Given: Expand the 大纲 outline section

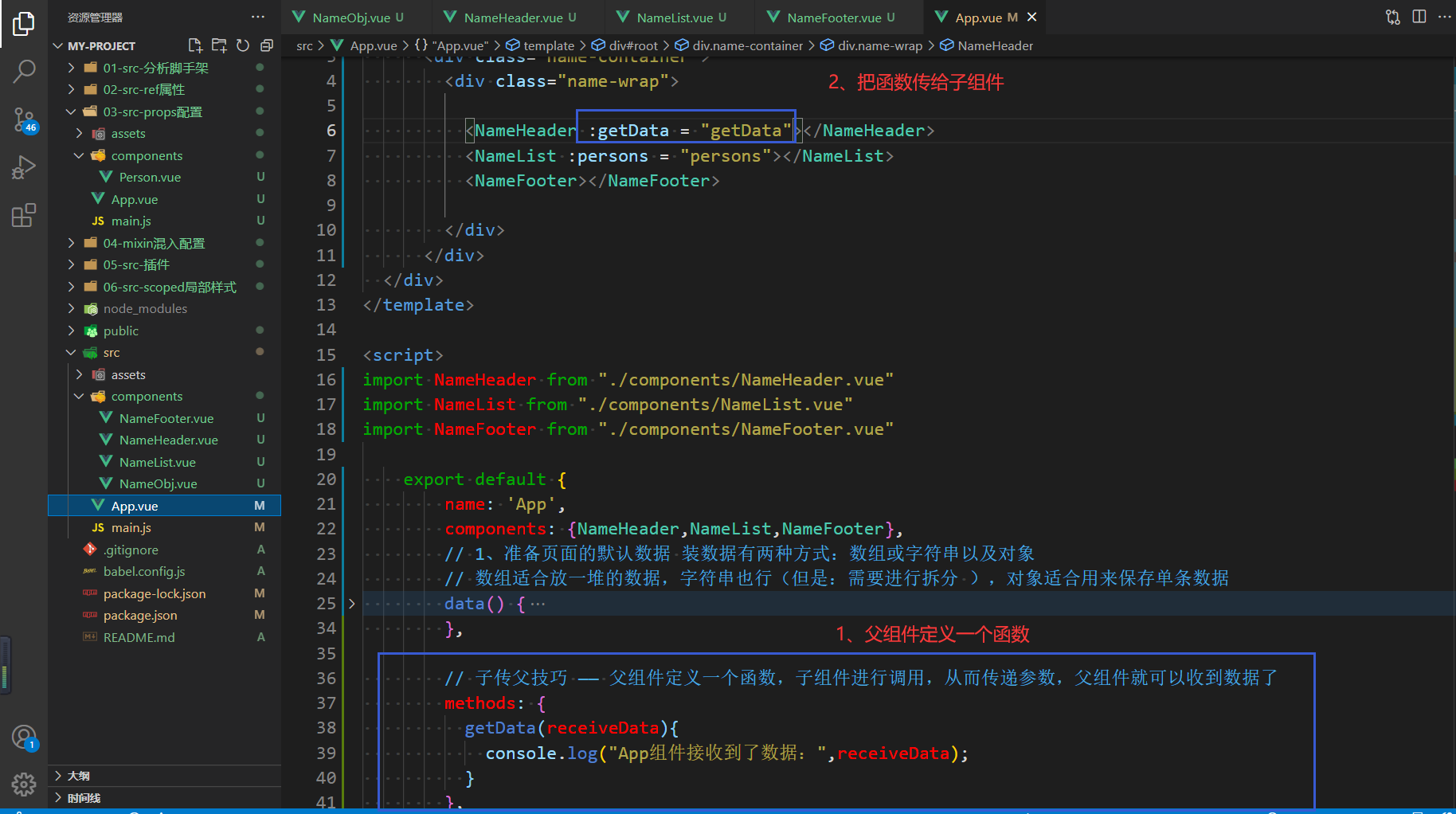Looking at the screenshot, I should point(165,776).
